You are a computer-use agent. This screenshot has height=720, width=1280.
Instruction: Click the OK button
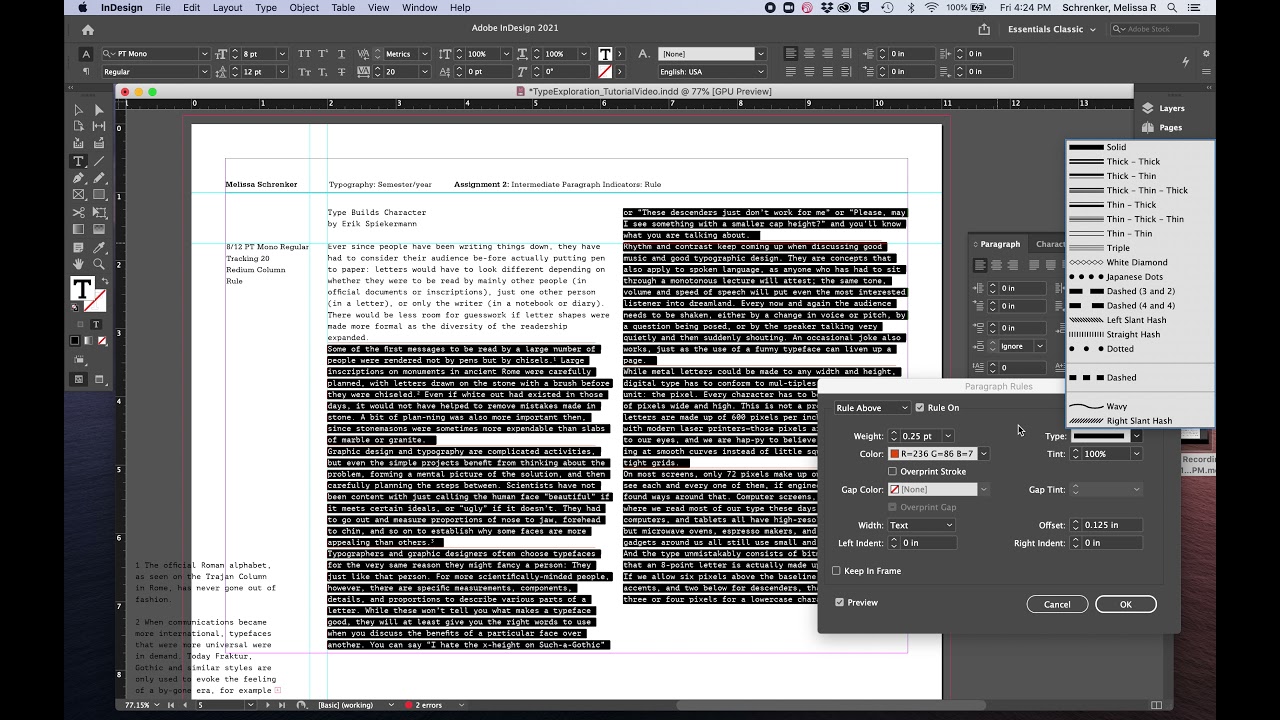pyautogui.click(x=1126, y=604)
